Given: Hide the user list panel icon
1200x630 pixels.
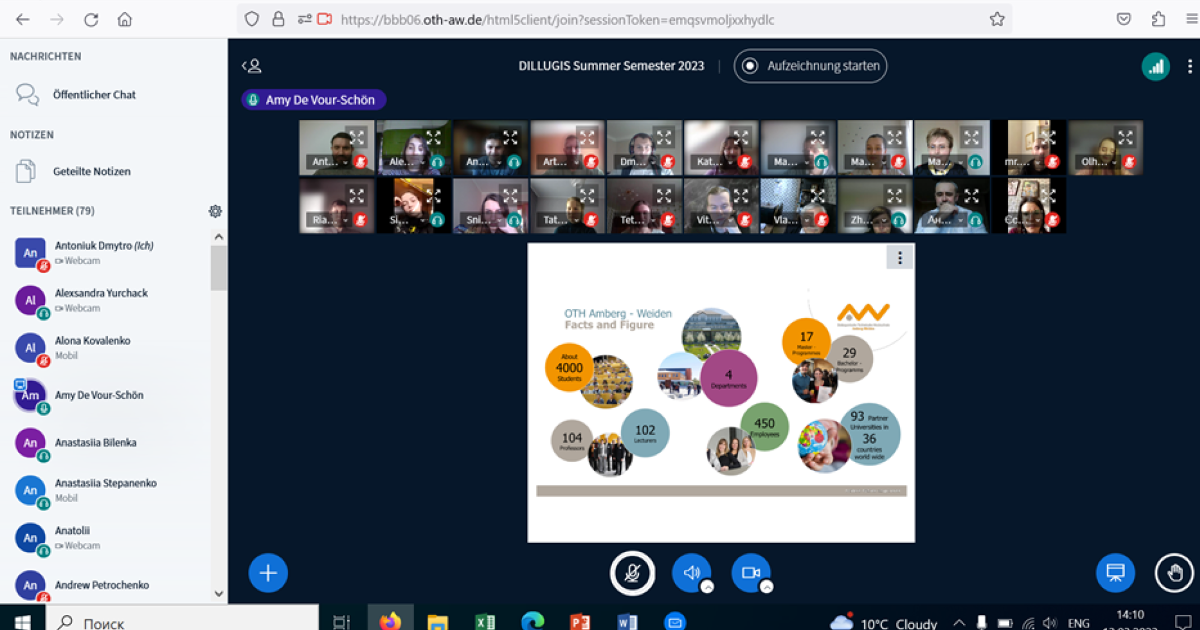Looking at the screenshot, I should pyautogui.click(x=251, y=66).
